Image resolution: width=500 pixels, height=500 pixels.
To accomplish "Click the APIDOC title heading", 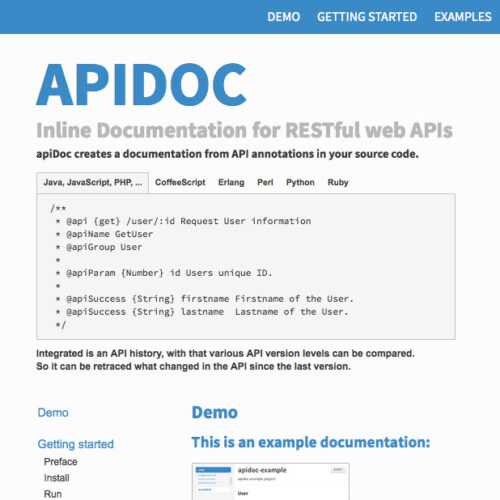I will pyautogui.click(x=142, y=85).
